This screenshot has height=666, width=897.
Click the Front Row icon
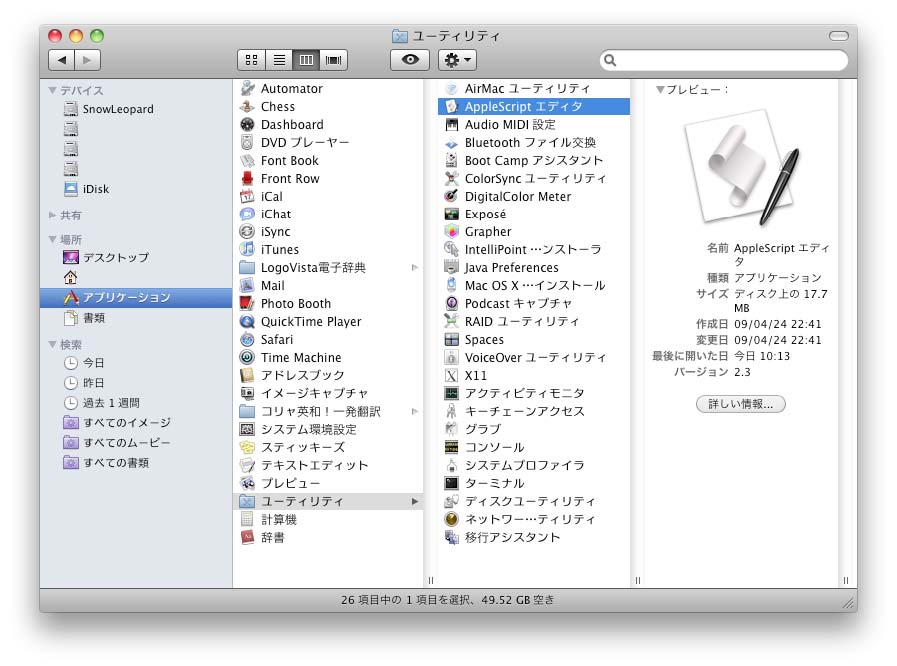247,178
